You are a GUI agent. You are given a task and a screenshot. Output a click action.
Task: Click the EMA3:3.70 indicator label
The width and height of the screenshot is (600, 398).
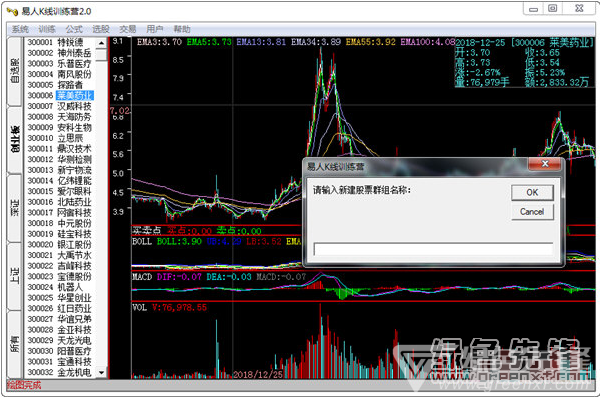coord(160,42)
